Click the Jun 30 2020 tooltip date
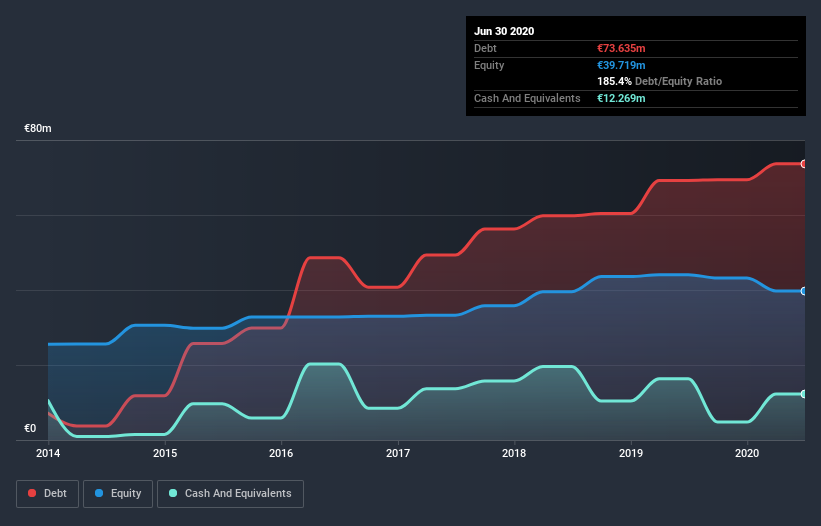 [504, 31]
